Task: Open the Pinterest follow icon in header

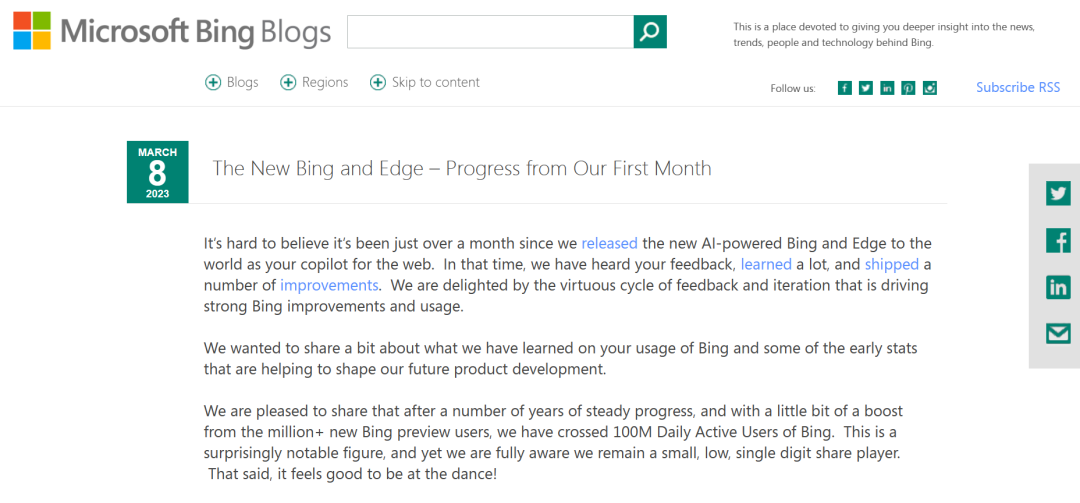Action: 908,88
